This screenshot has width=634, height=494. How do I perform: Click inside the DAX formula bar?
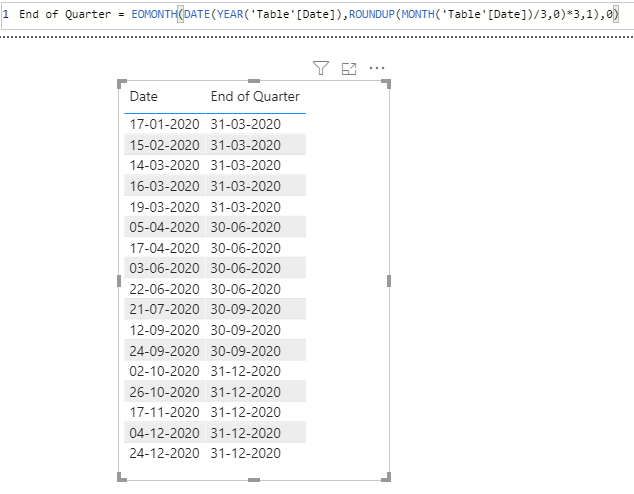tap(317, 15)
